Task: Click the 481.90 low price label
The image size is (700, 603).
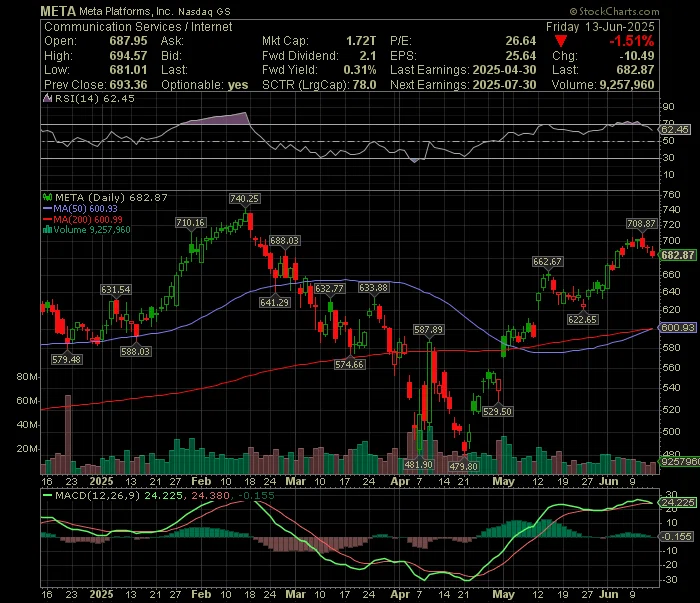Action: (x=418, y=465)
